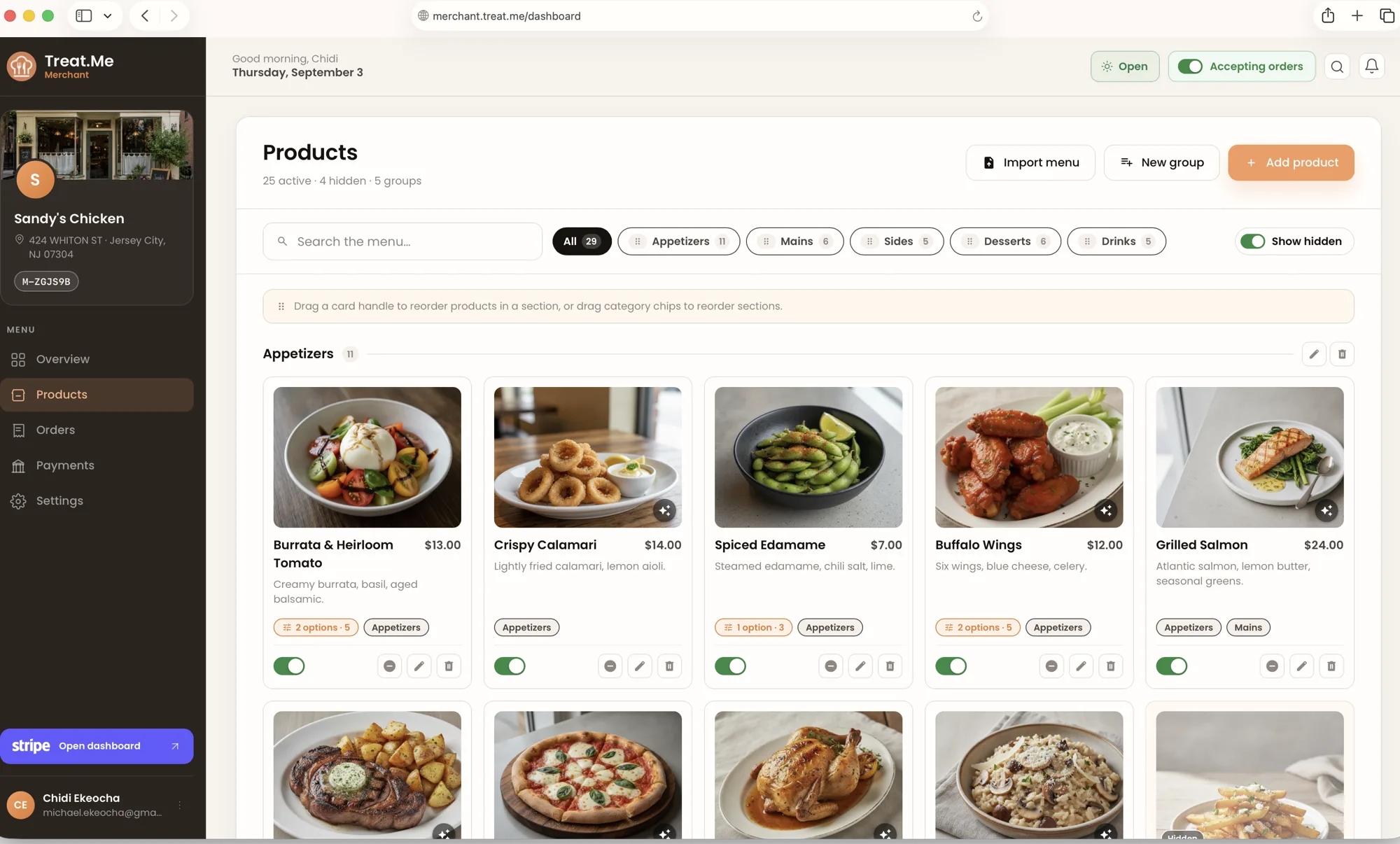
Task: Open the notifications bell
Action: (x=1371, y=66)
